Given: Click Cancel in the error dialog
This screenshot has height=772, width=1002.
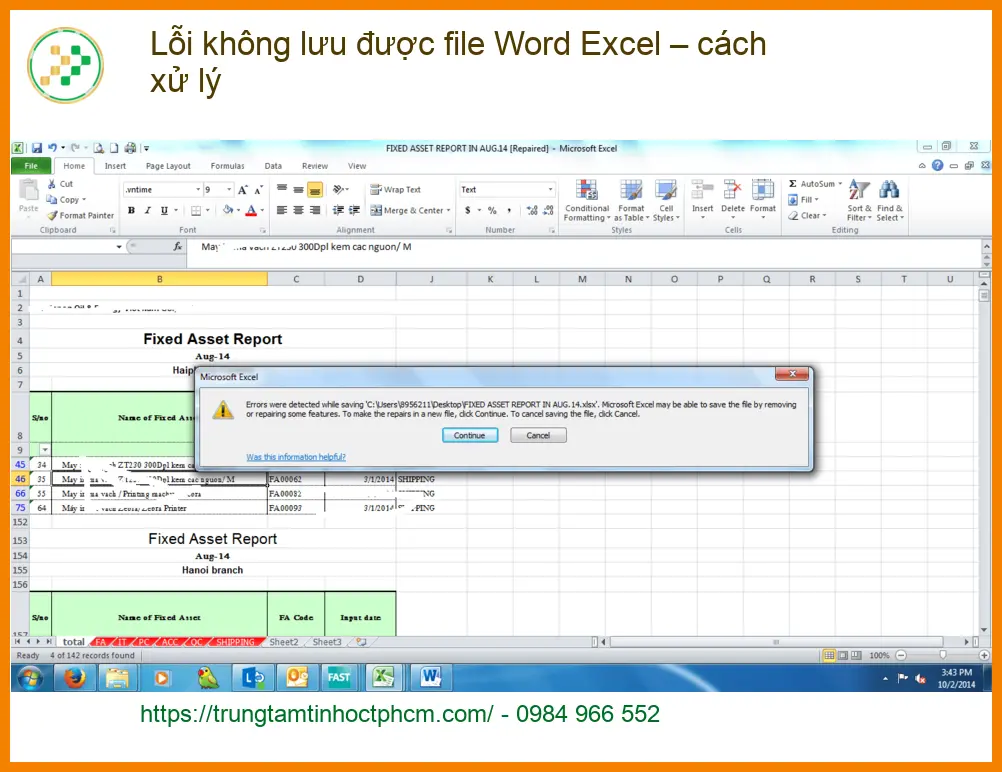Looking at the screenshot, I should point(538,435).
